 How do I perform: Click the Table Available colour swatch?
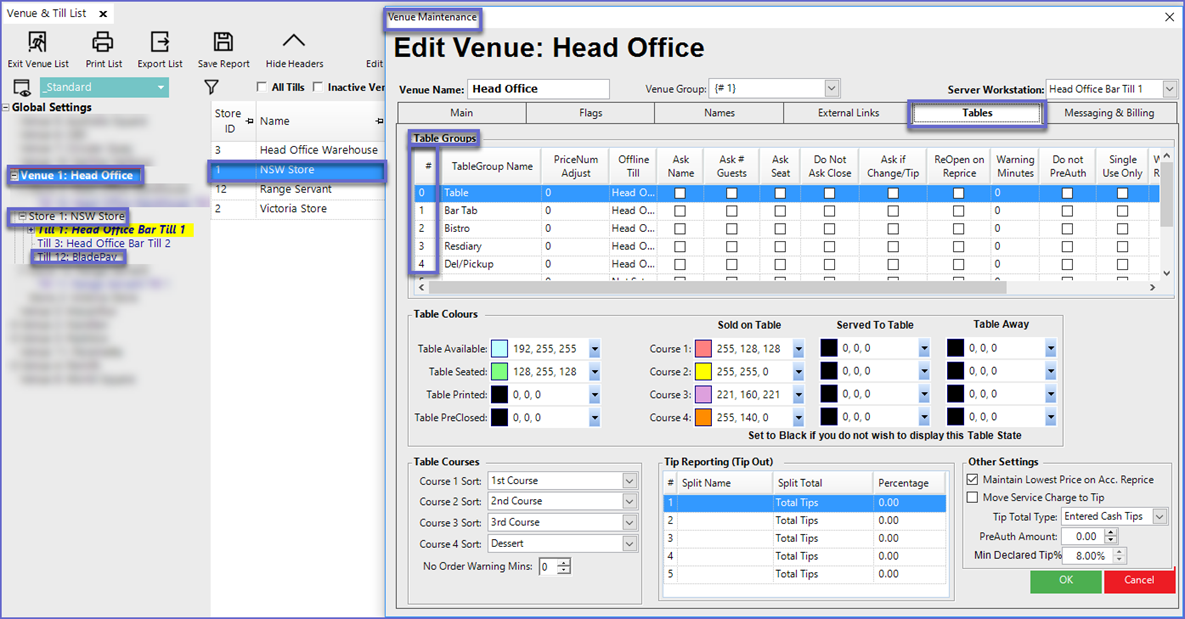pos(500,349)
